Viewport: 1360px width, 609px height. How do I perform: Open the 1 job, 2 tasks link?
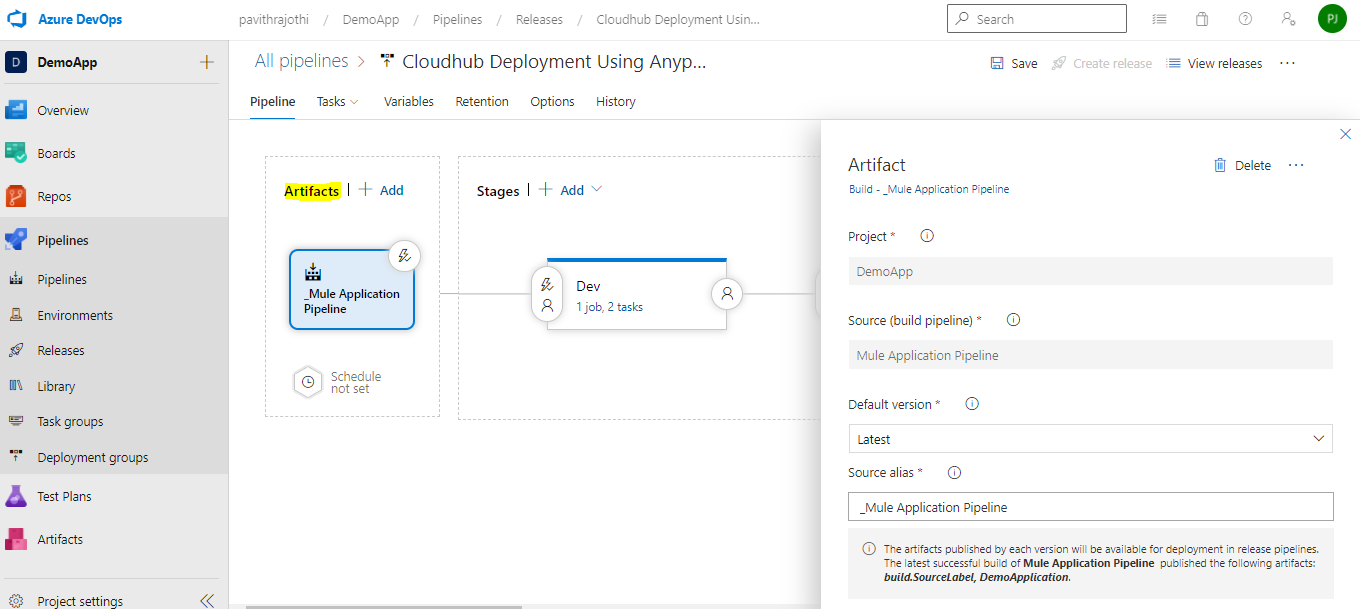(x=609, y=307)
